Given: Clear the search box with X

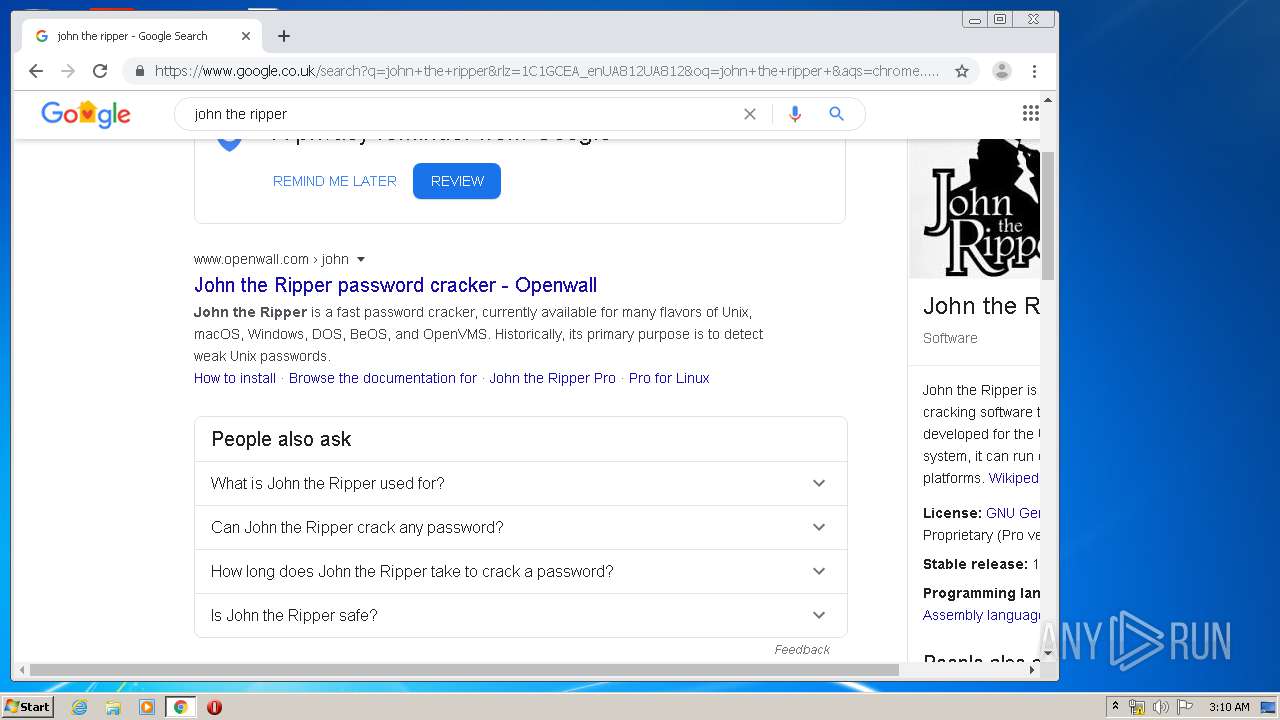Looking at the screenshot, I should [x=750, y=114].
